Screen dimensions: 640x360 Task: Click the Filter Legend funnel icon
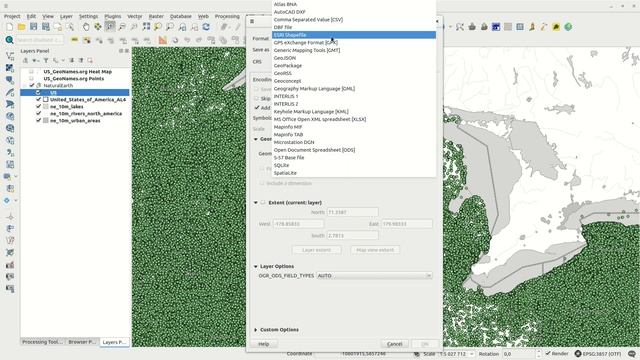tap(46, 60)
